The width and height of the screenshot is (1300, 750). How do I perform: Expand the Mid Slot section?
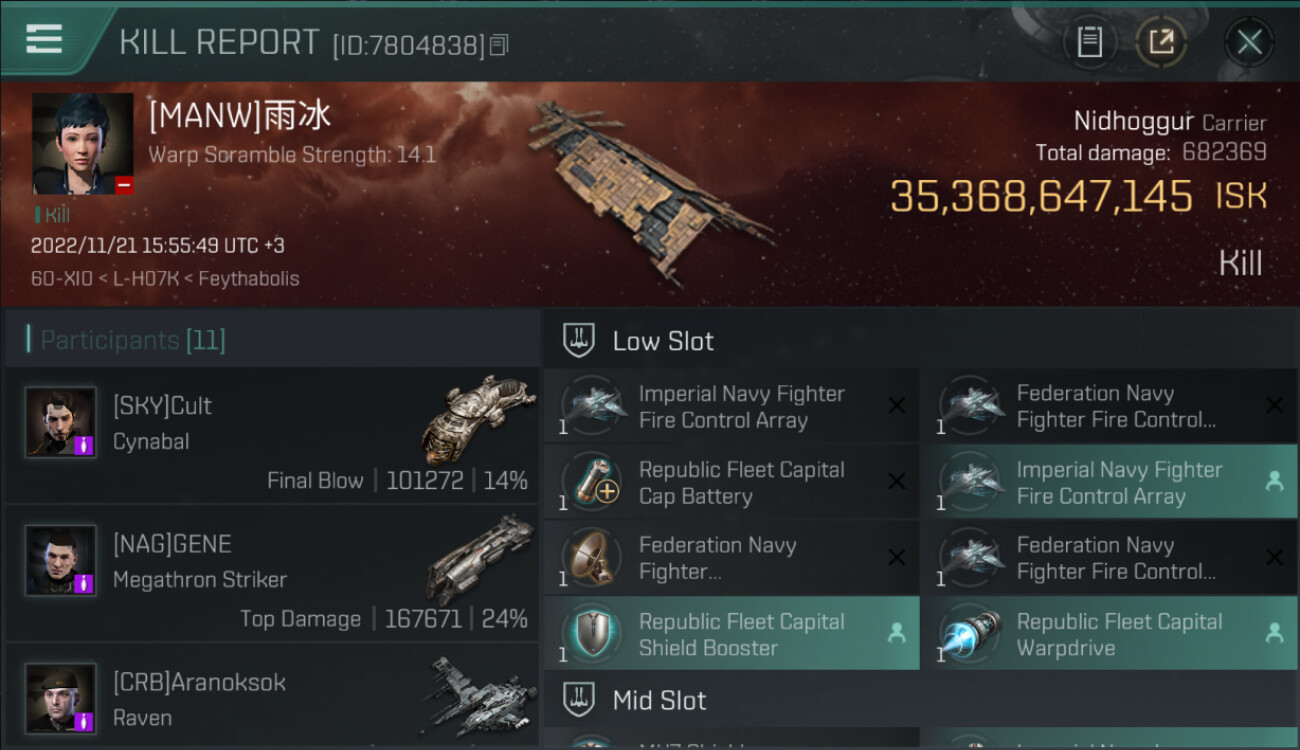coord(921,700)
